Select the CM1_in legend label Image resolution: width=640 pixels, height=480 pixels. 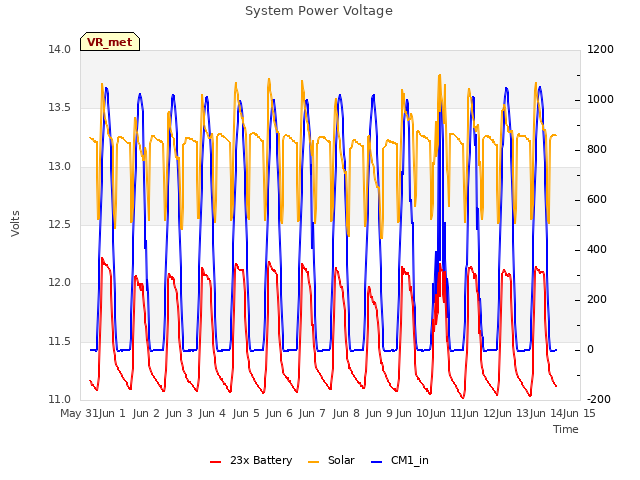[x=410, y=460]
